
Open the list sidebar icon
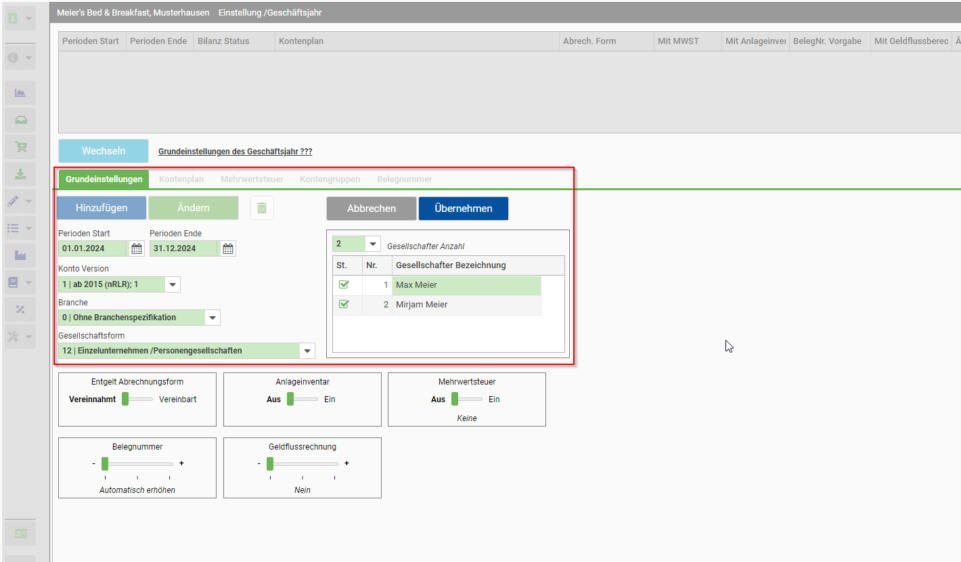[13, 228]
